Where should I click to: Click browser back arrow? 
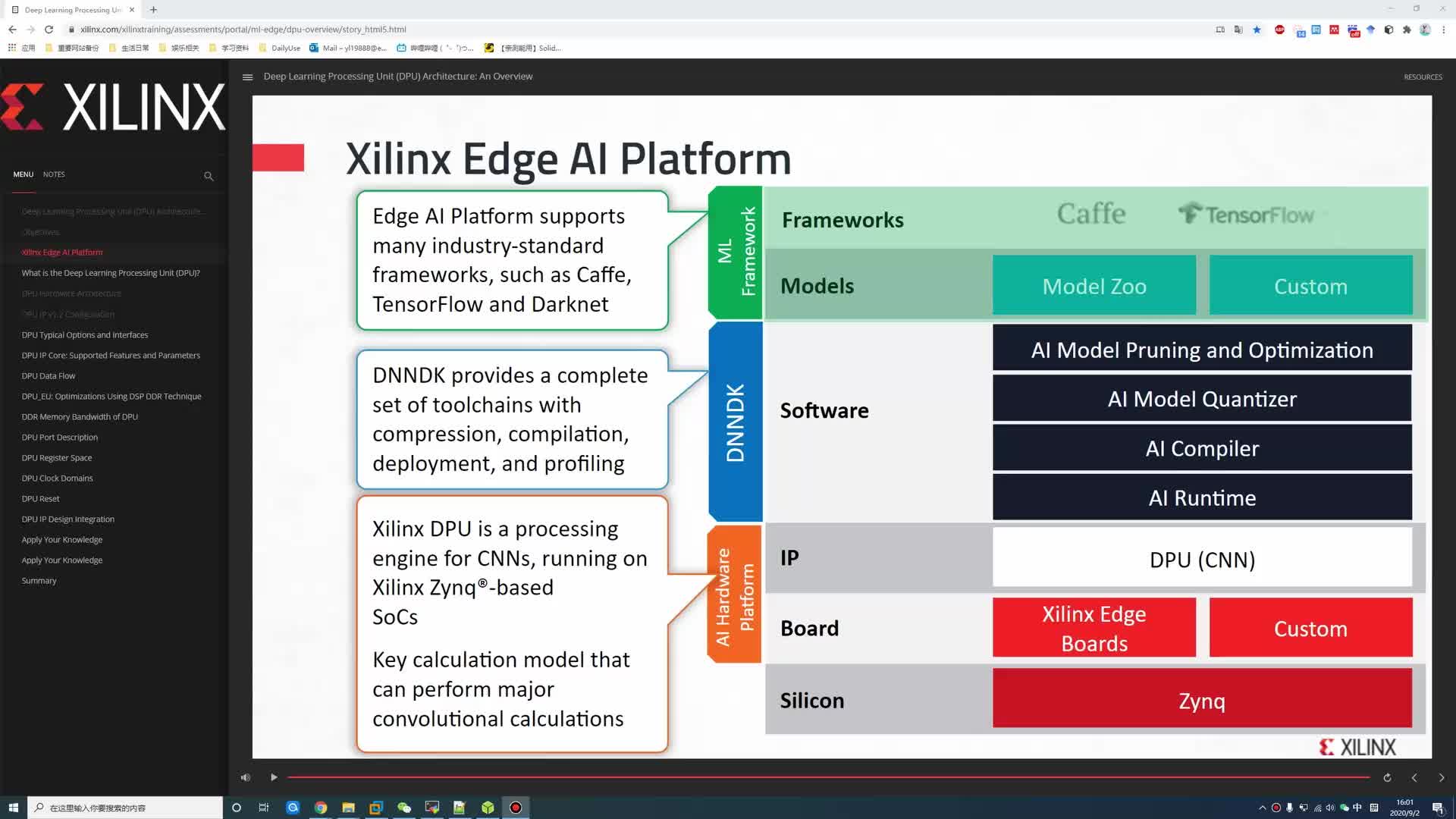click(12, 30)
